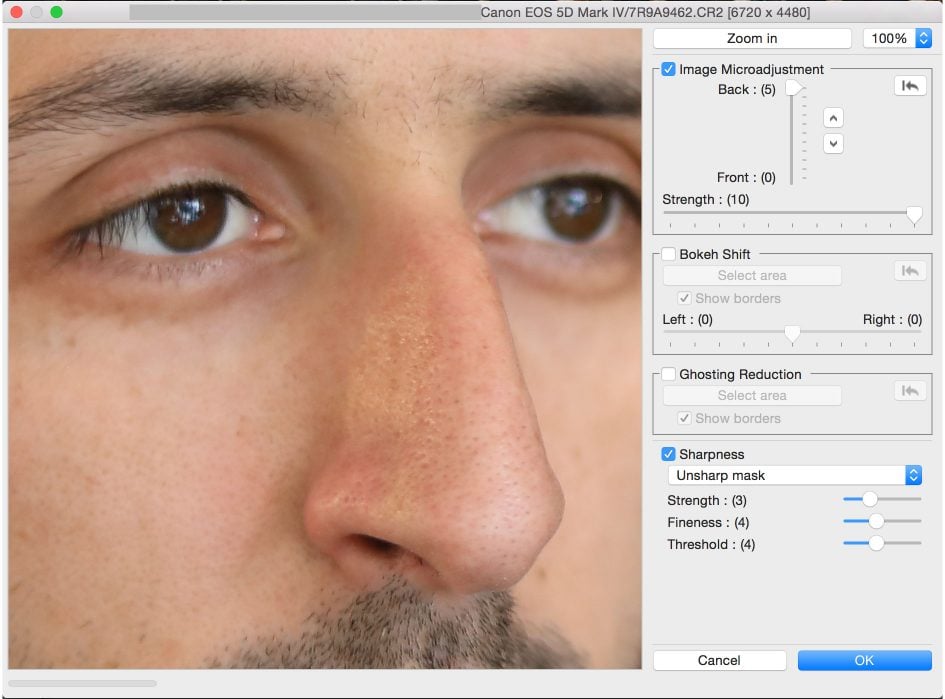Click the vertical Back/Front slider handle

pos(793,89)
